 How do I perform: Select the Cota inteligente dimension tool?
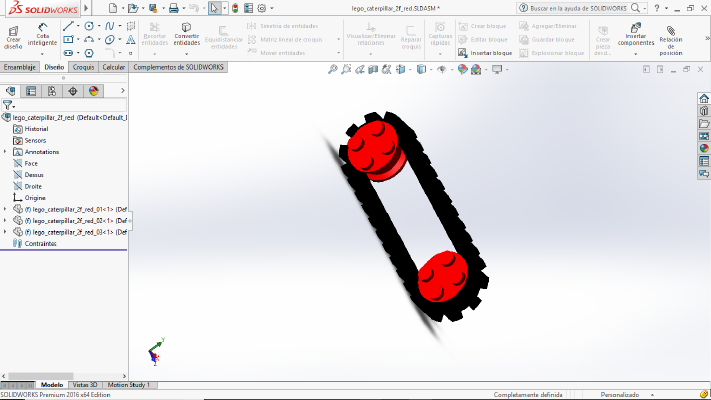coord(42,35)
